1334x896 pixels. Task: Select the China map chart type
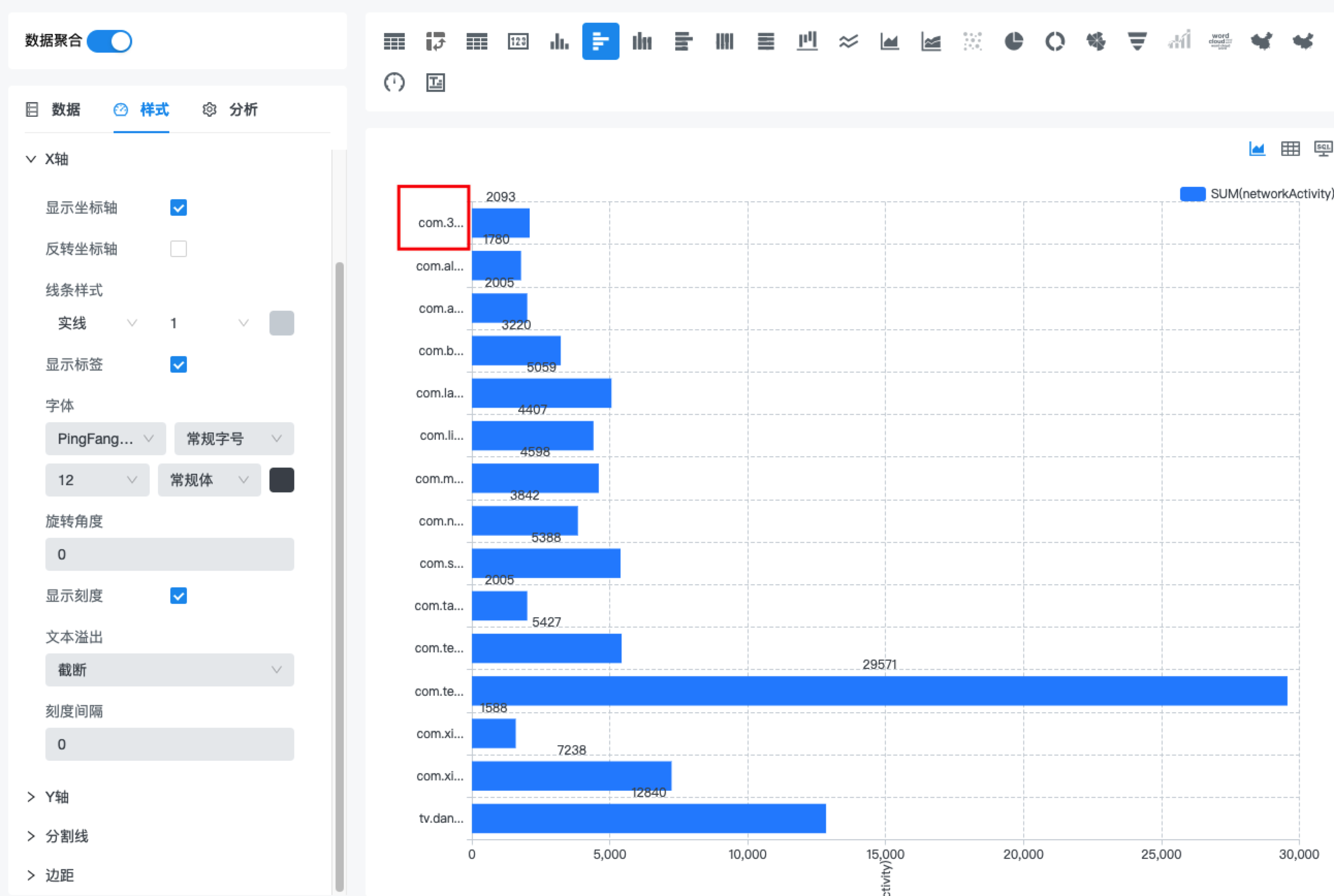click(1261, 41)
